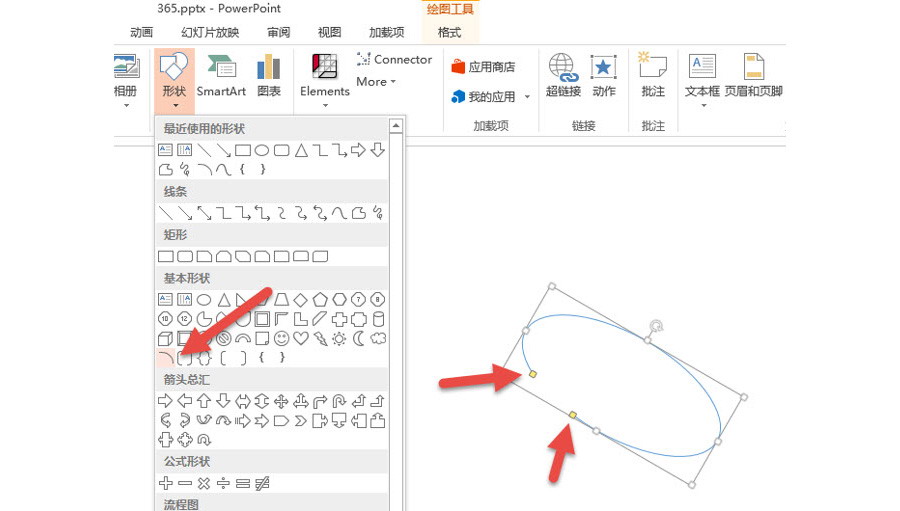Click the Connector button

tap(394, 59)
